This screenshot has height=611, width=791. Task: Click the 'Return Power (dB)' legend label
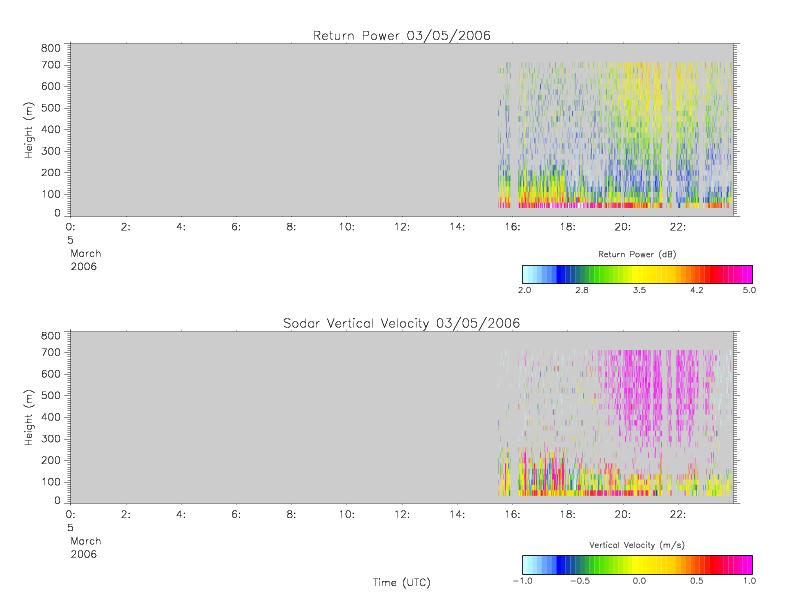(637, 254)
